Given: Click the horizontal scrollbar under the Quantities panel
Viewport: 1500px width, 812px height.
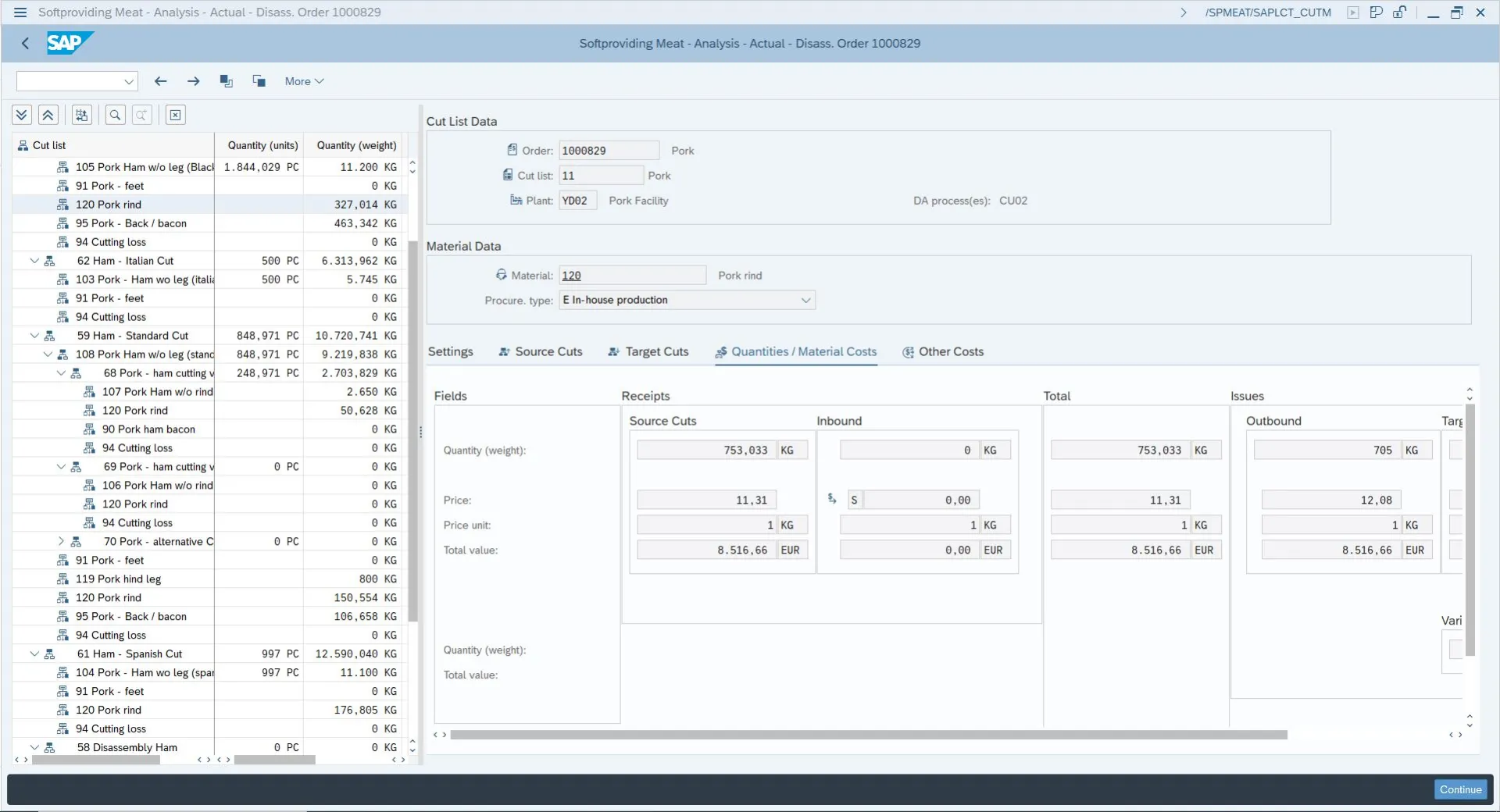Looking at the screenshot, I should point(869,735).
